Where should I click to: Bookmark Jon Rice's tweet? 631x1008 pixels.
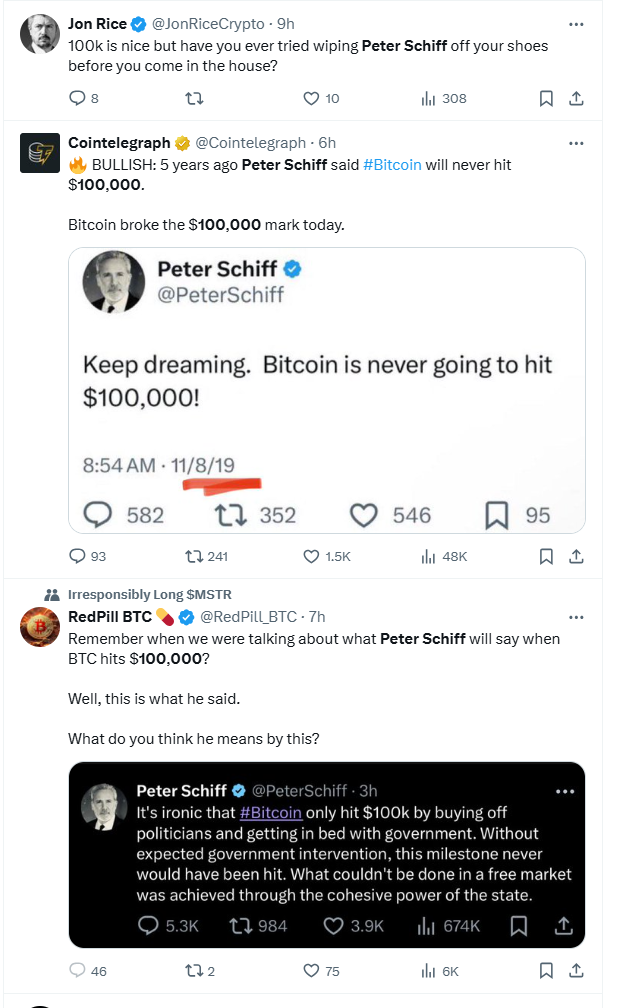tap(546, 98)
